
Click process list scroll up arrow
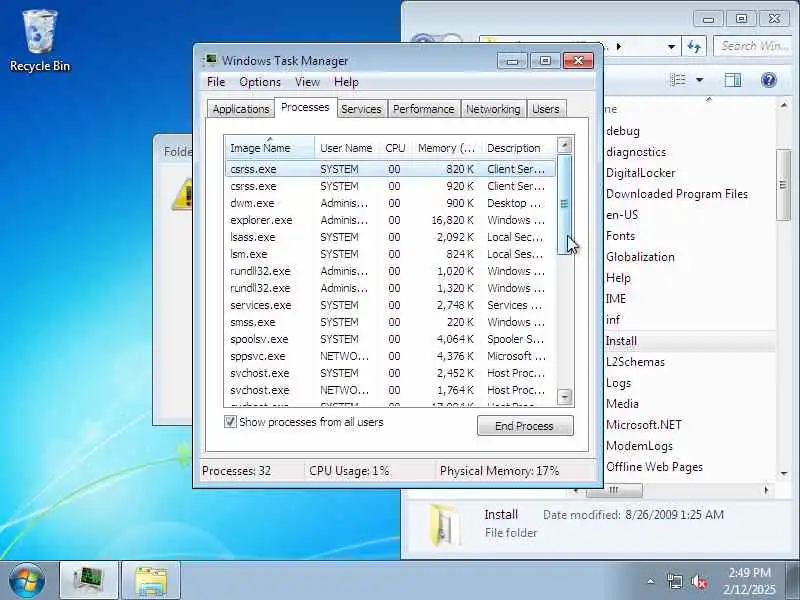point(564,145)
